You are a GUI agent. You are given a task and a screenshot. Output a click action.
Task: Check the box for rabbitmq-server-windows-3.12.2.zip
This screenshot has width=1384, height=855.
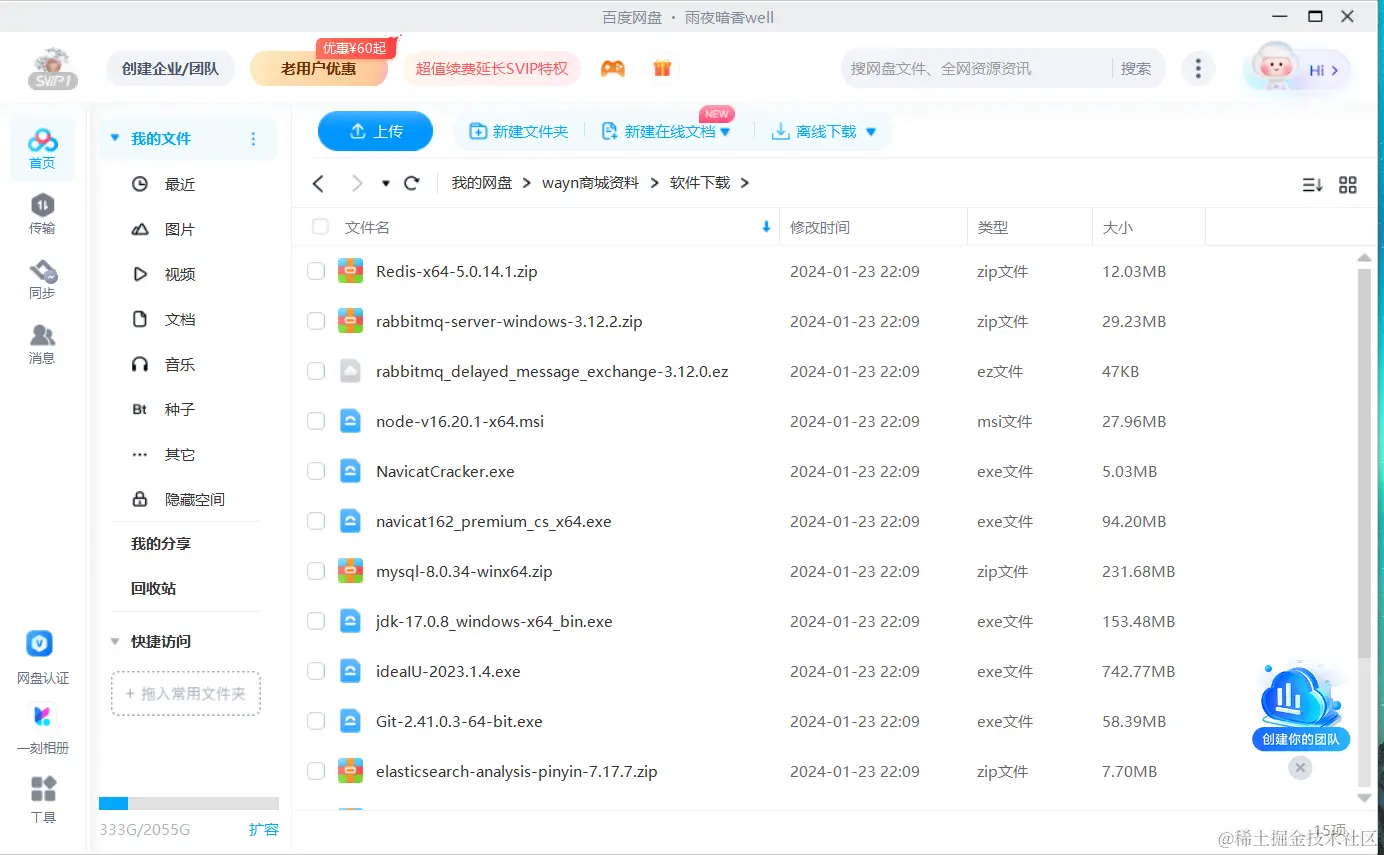(x=316, y=321)
